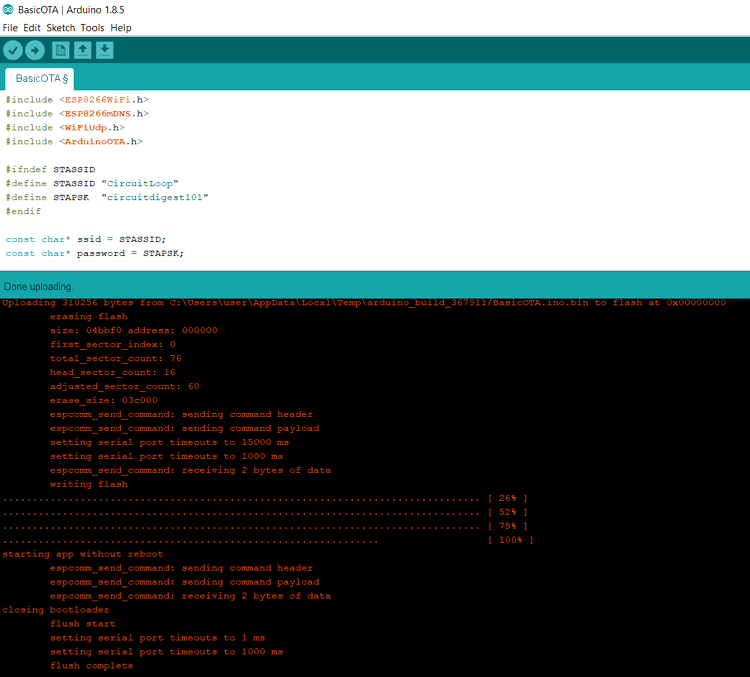The height and width of the screenshot is (677, 750).
Task: Click the Verify checkmark button
Action: [x=13, y=50]
